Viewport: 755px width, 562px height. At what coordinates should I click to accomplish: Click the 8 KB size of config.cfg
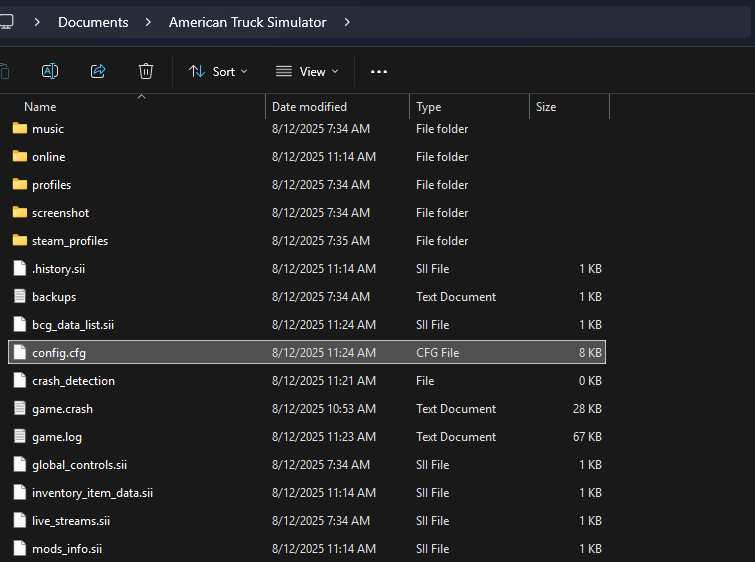pyautogui.click(x=590, y=353)
